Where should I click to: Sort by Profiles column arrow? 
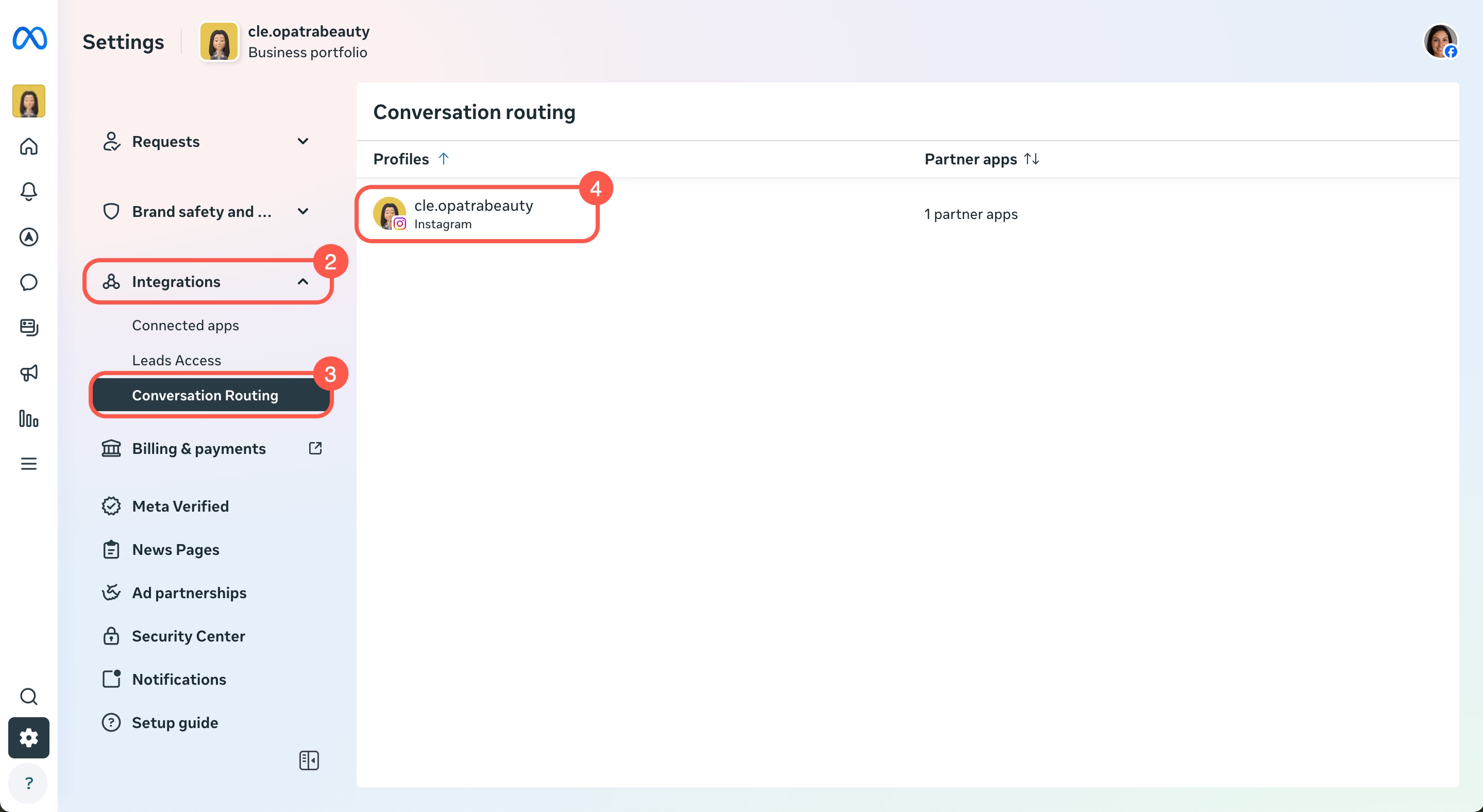443,159
